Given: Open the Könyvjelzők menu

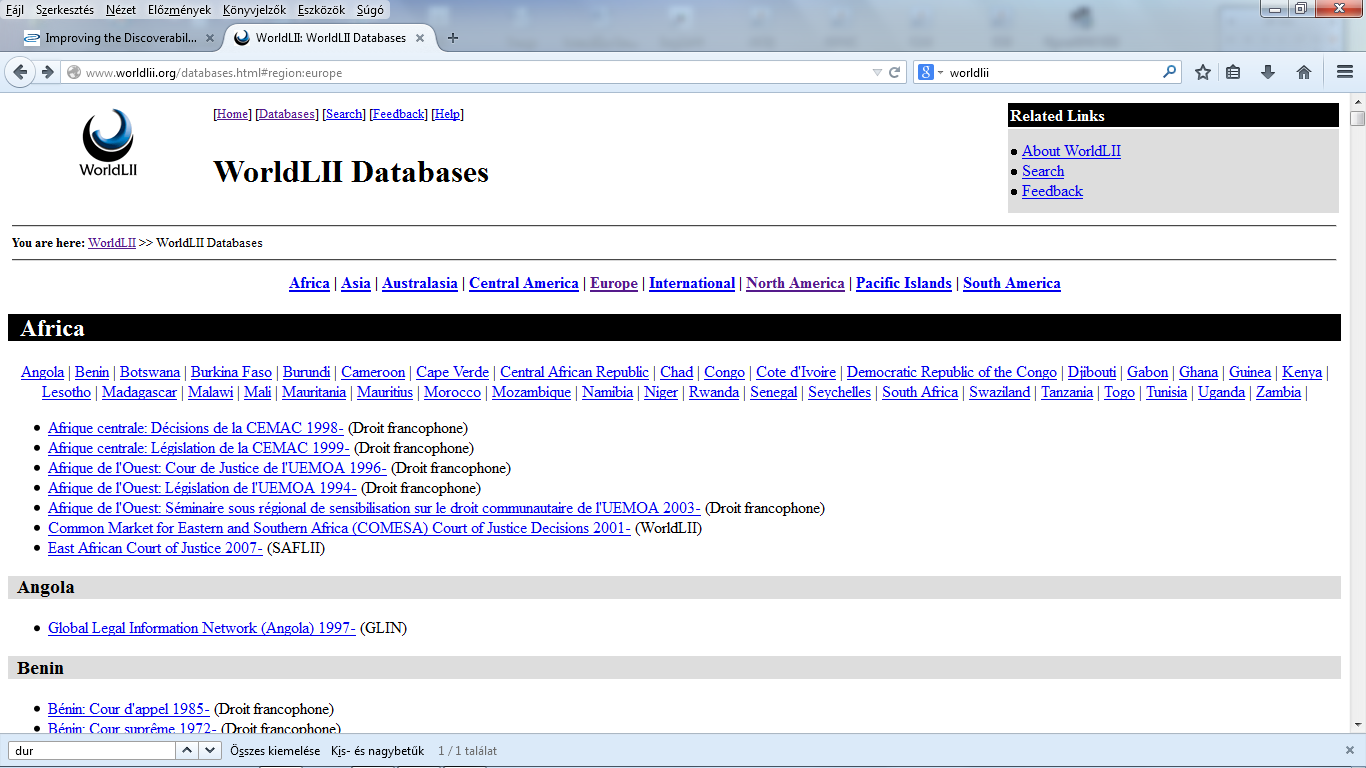Looking at the screenshot, I should [x=255, y=10].
